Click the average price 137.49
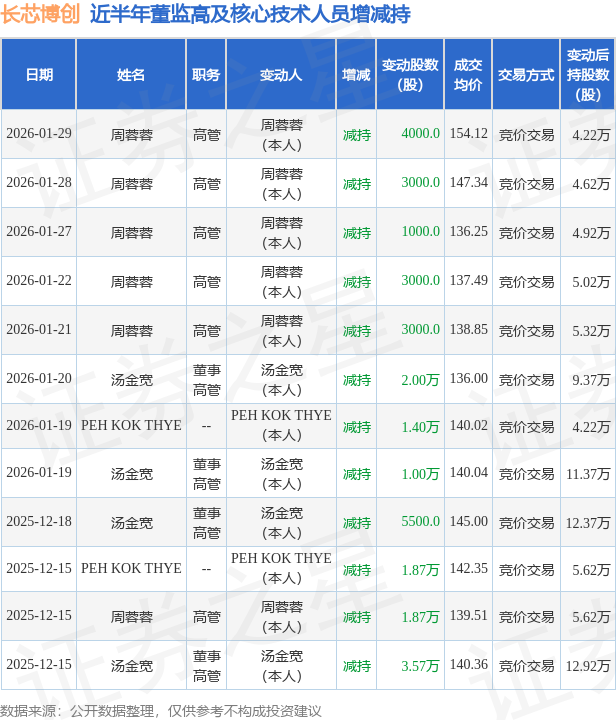Screen dimensions: 616x720 (468, 281)
